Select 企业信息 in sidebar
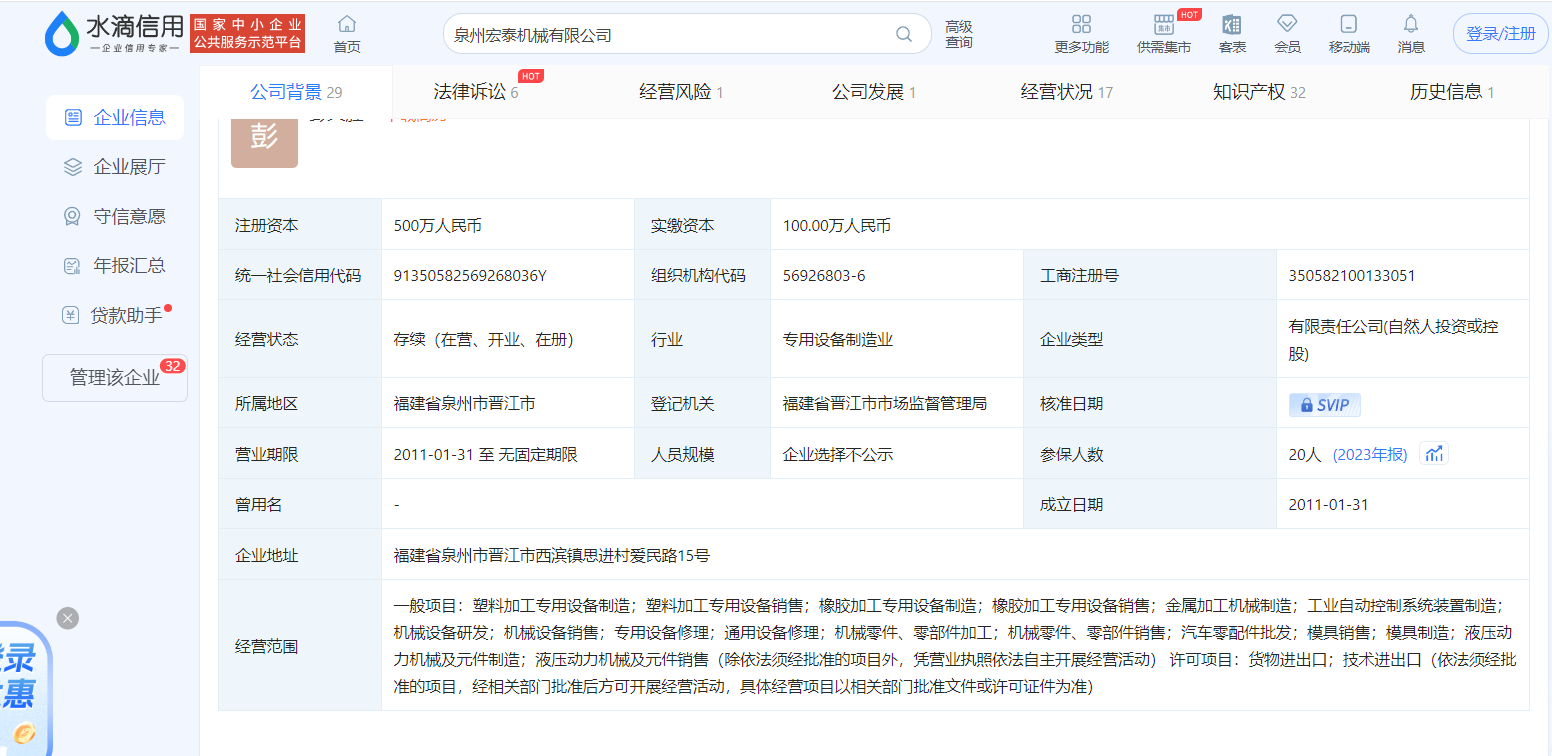 115,117
